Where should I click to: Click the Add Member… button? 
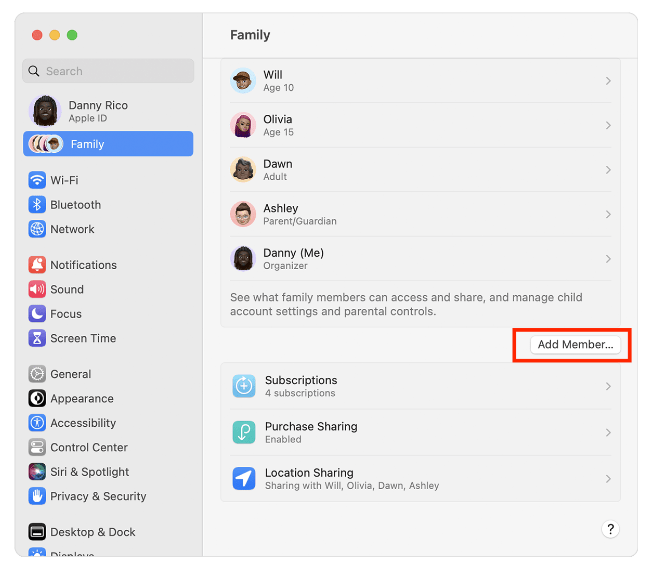(x=575, y=345)
